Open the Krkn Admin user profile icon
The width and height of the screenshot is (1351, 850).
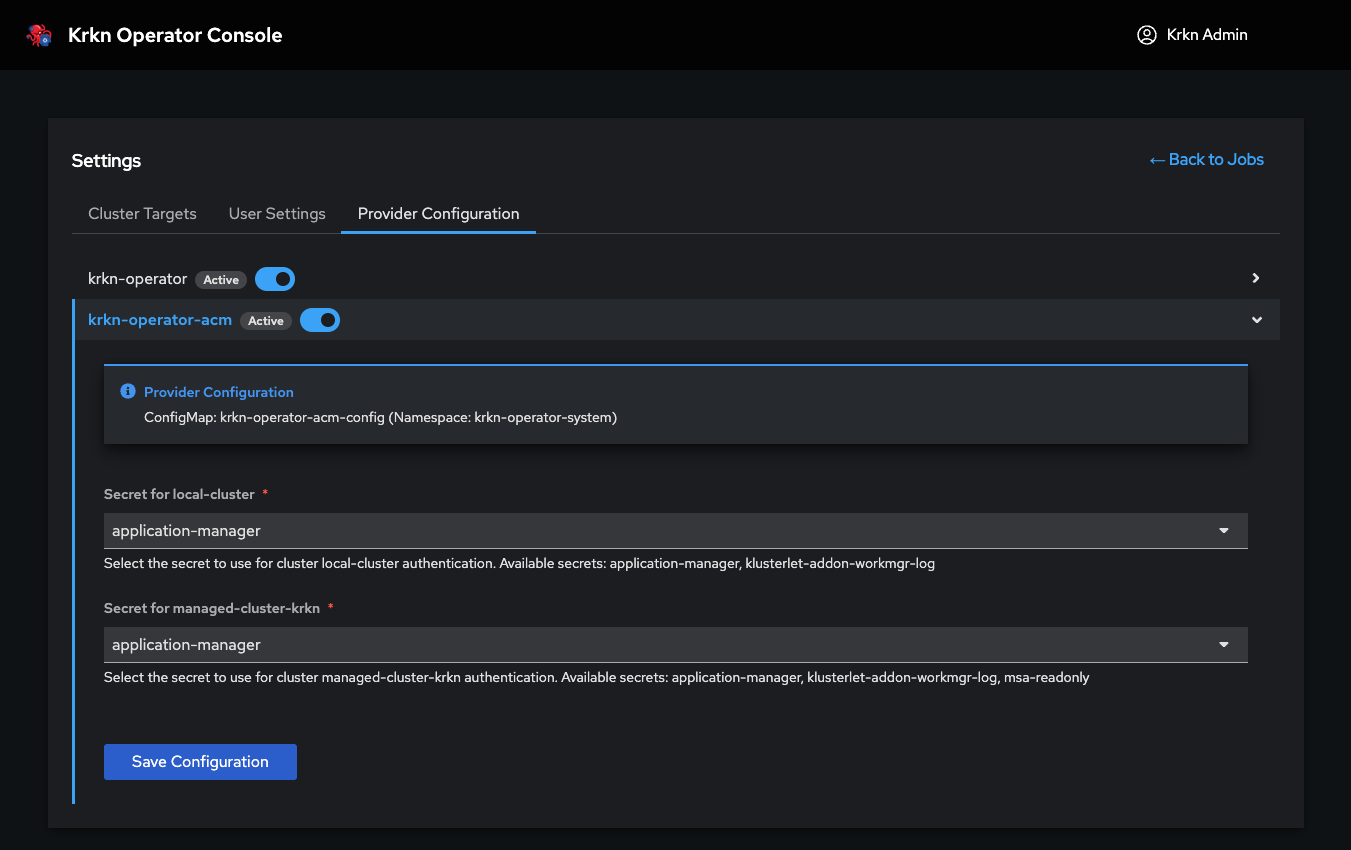click(1146, 34)
